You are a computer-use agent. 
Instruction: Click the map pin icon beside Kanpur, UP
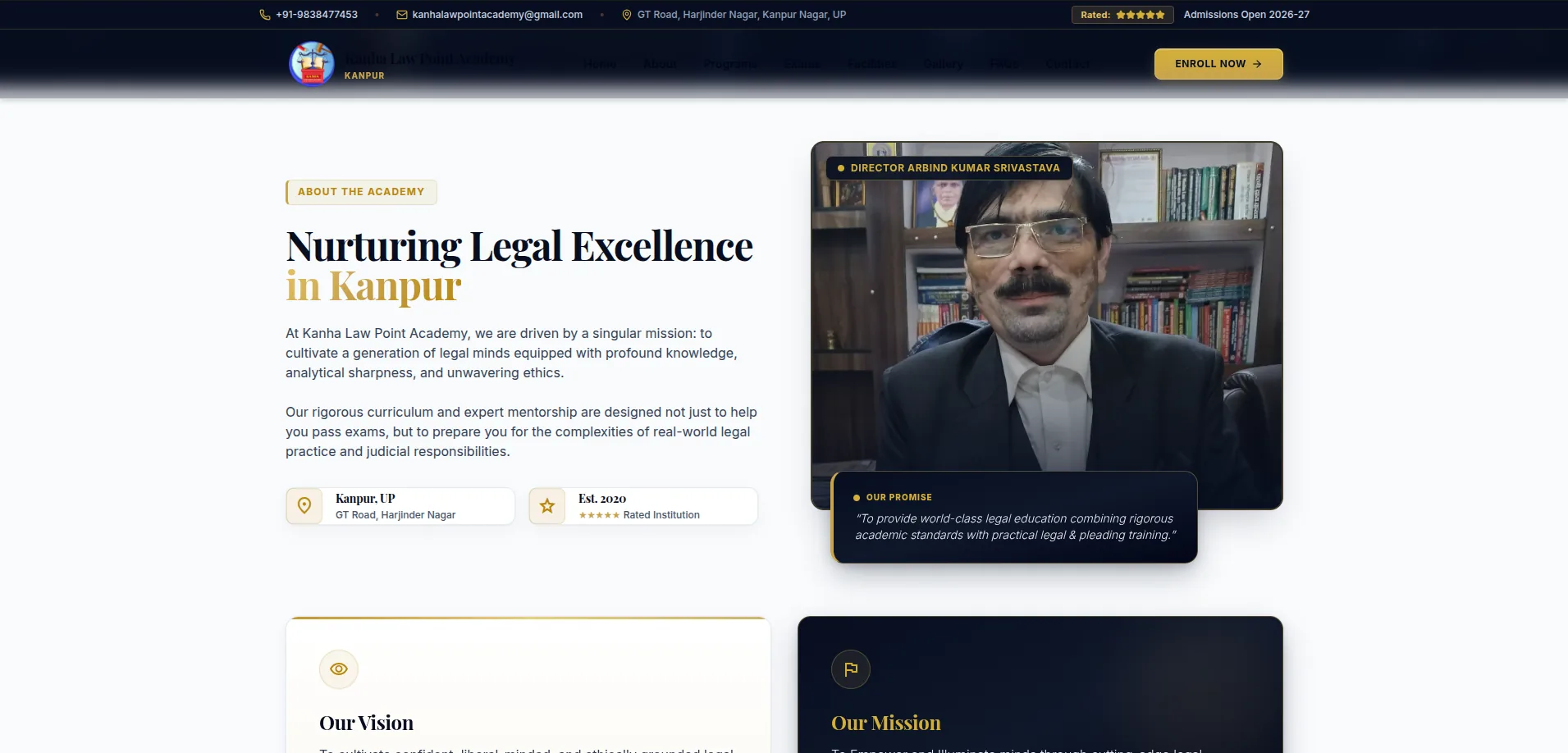304,506
